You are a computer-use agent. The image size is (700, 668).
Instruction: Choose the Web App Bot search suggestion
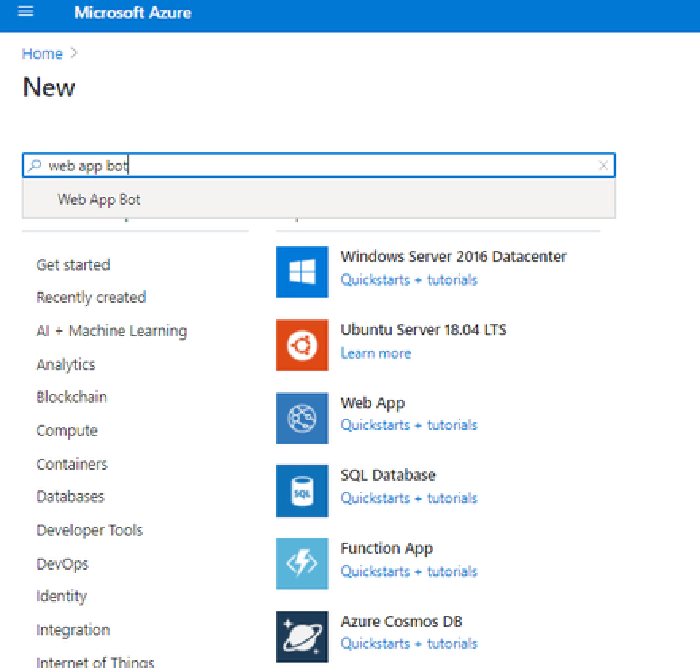99,199
